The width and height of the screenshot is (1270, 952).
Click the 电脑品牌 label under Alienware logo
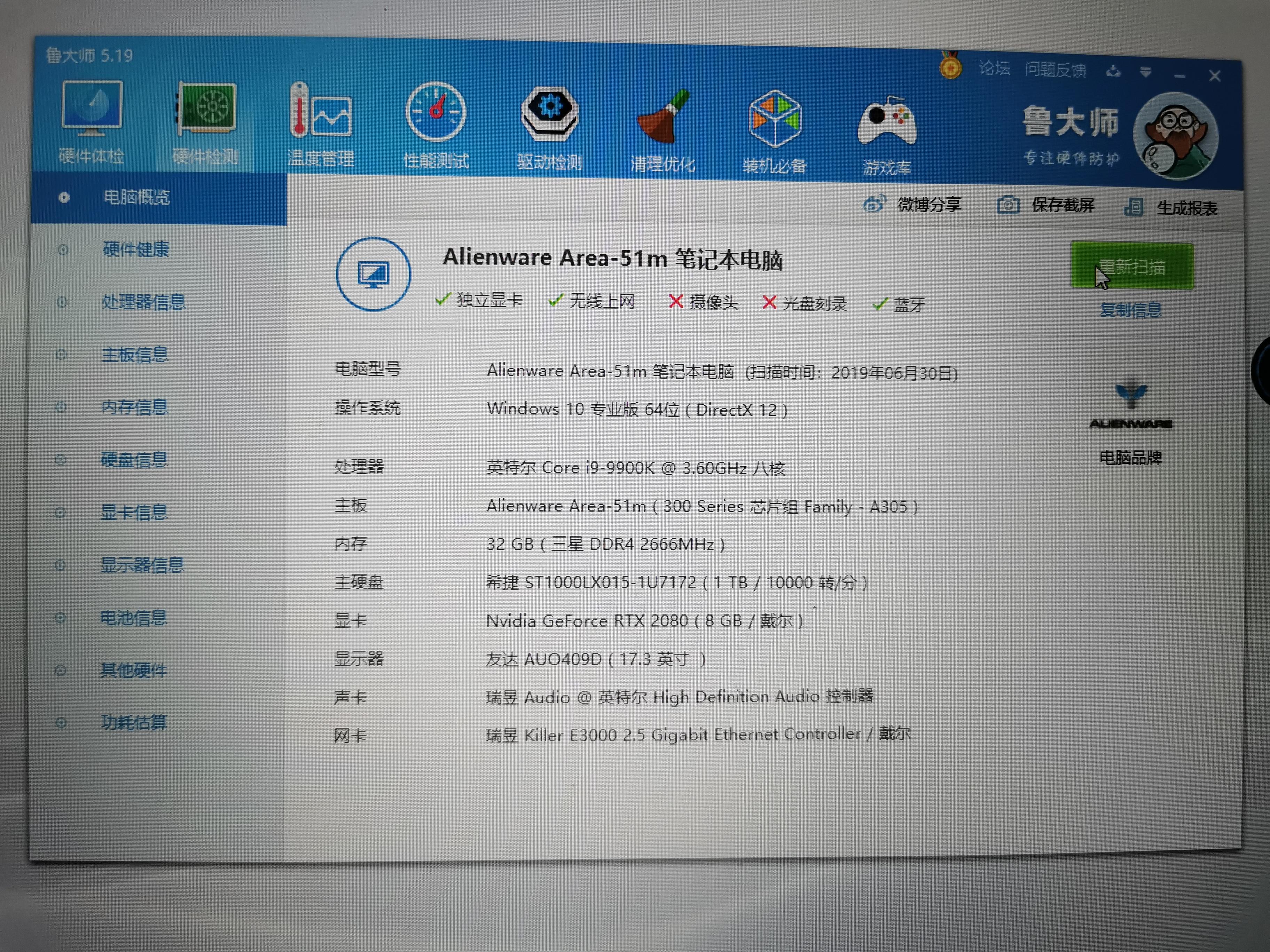coord(1130,458)
